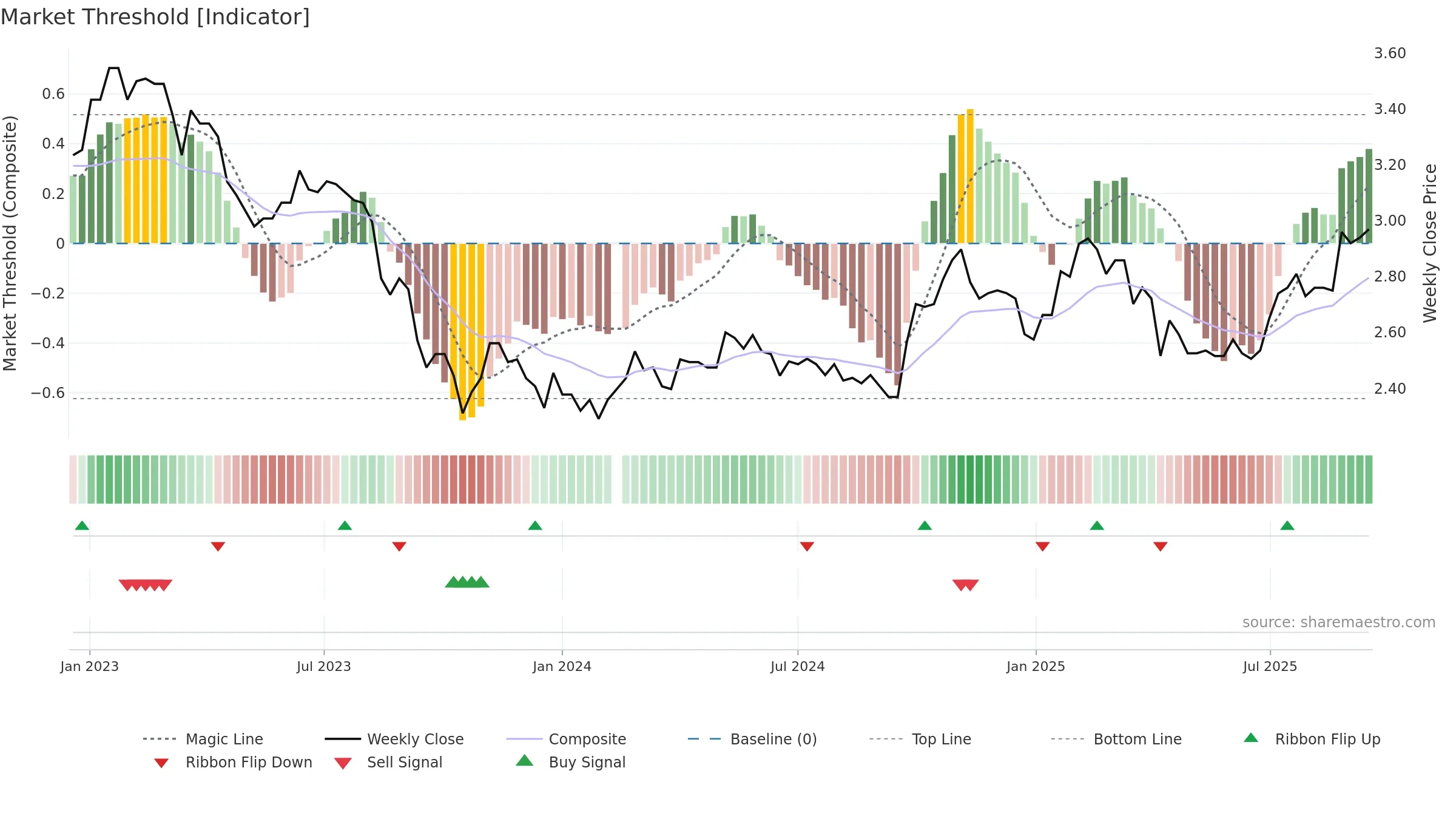Click the Jul 2024 axis label
This screenshot has width=1456, height=819.
[798, 666]
